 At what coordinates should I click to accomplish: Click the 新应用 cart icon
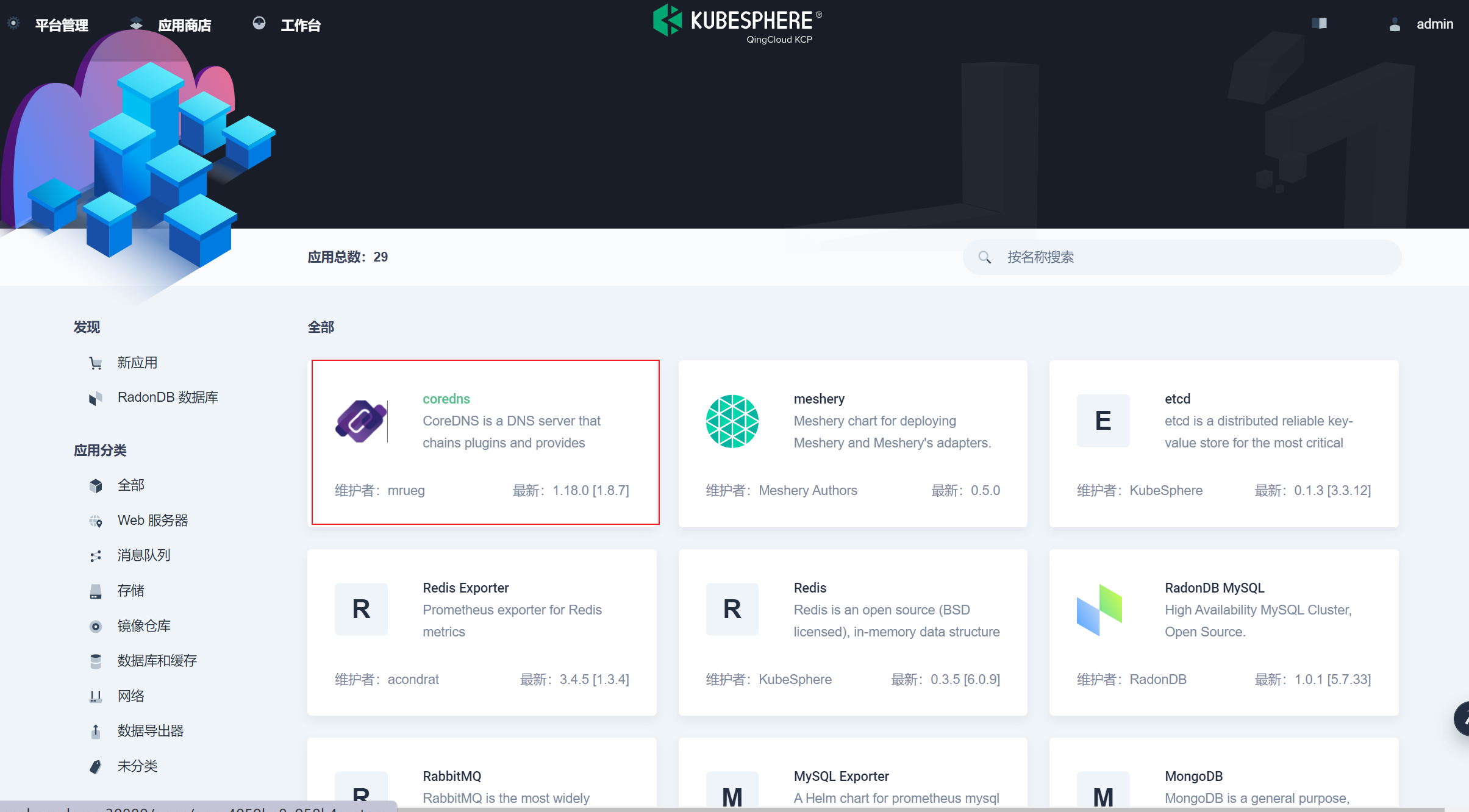[x=96, y=363]
